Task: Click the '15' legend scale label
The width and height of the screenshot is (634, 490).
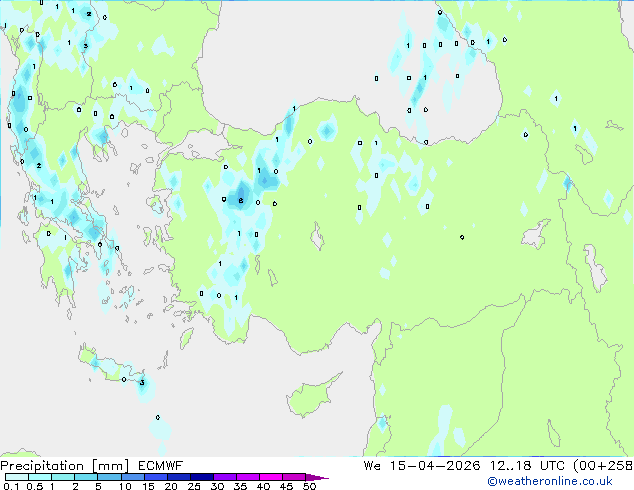Action: [148, 486]
